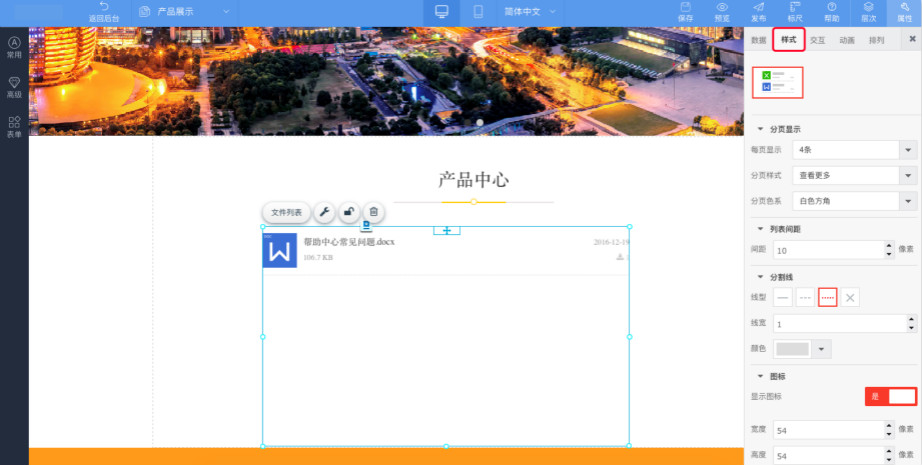The image size is (922, 465).
Task: Switch to the 数据 data tab
Action: (758, 40)
